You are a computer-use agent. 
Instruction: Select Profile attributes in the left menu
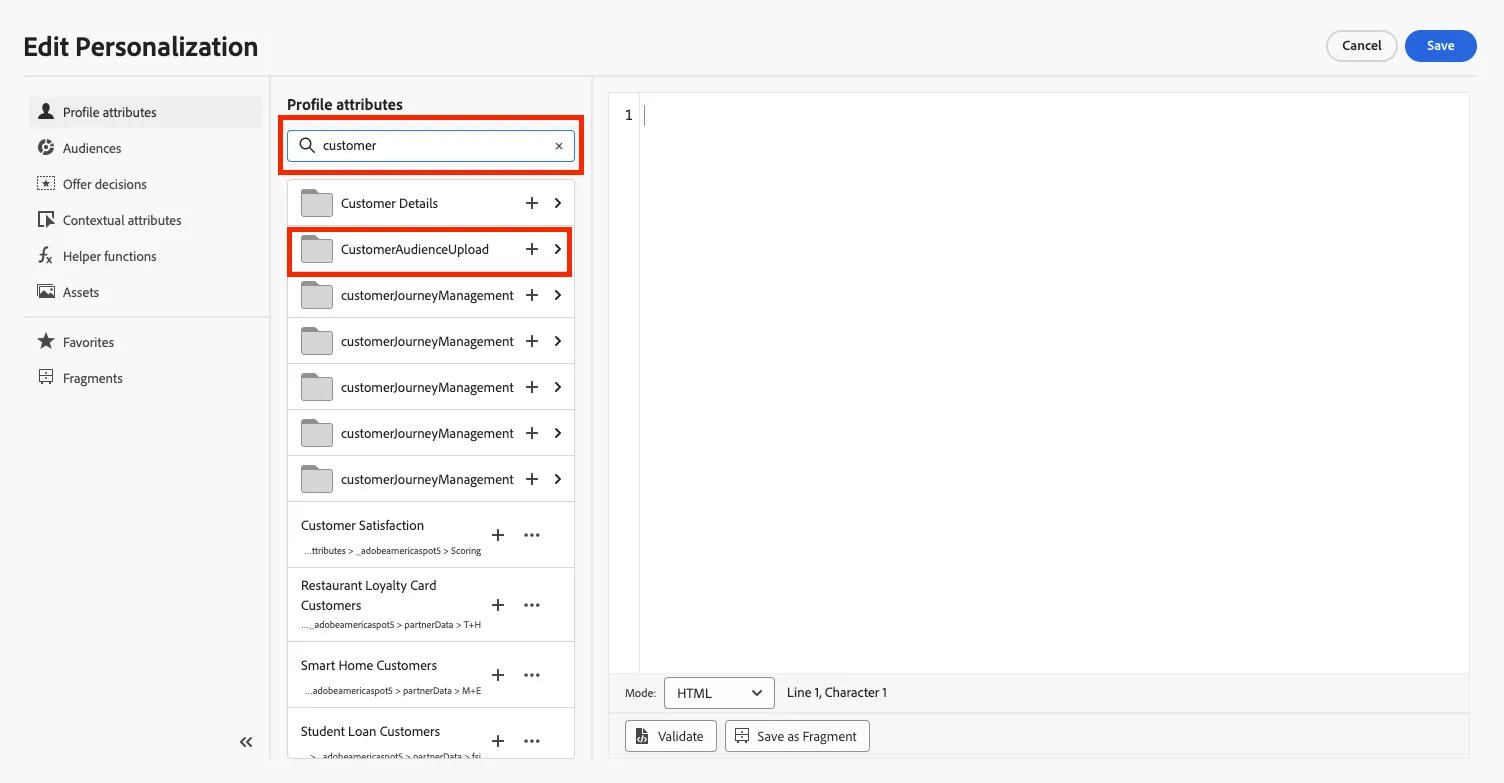point(146,112)
